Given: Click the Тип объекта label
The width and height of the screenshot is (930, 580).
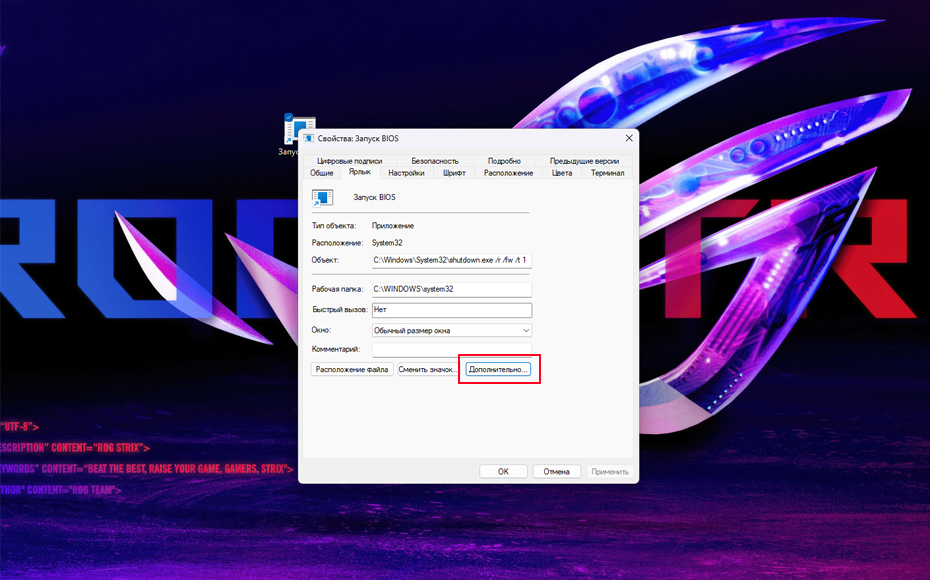Looking at the screenshot, I should pos(334,225).
